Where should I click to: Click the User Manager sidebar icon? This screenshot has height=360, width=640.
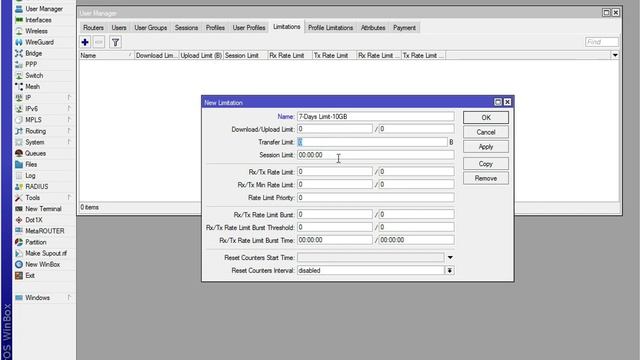click(19, 9)
